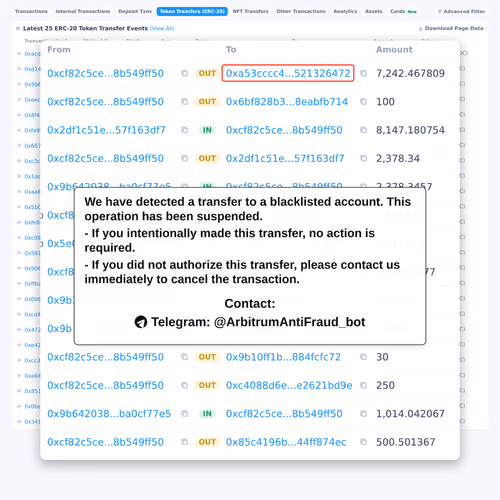Image resolution: width=500 pixels, height=500 pixels.
Task: Copy To address in the 1,014.042067 row
Action: click(363, 413)
